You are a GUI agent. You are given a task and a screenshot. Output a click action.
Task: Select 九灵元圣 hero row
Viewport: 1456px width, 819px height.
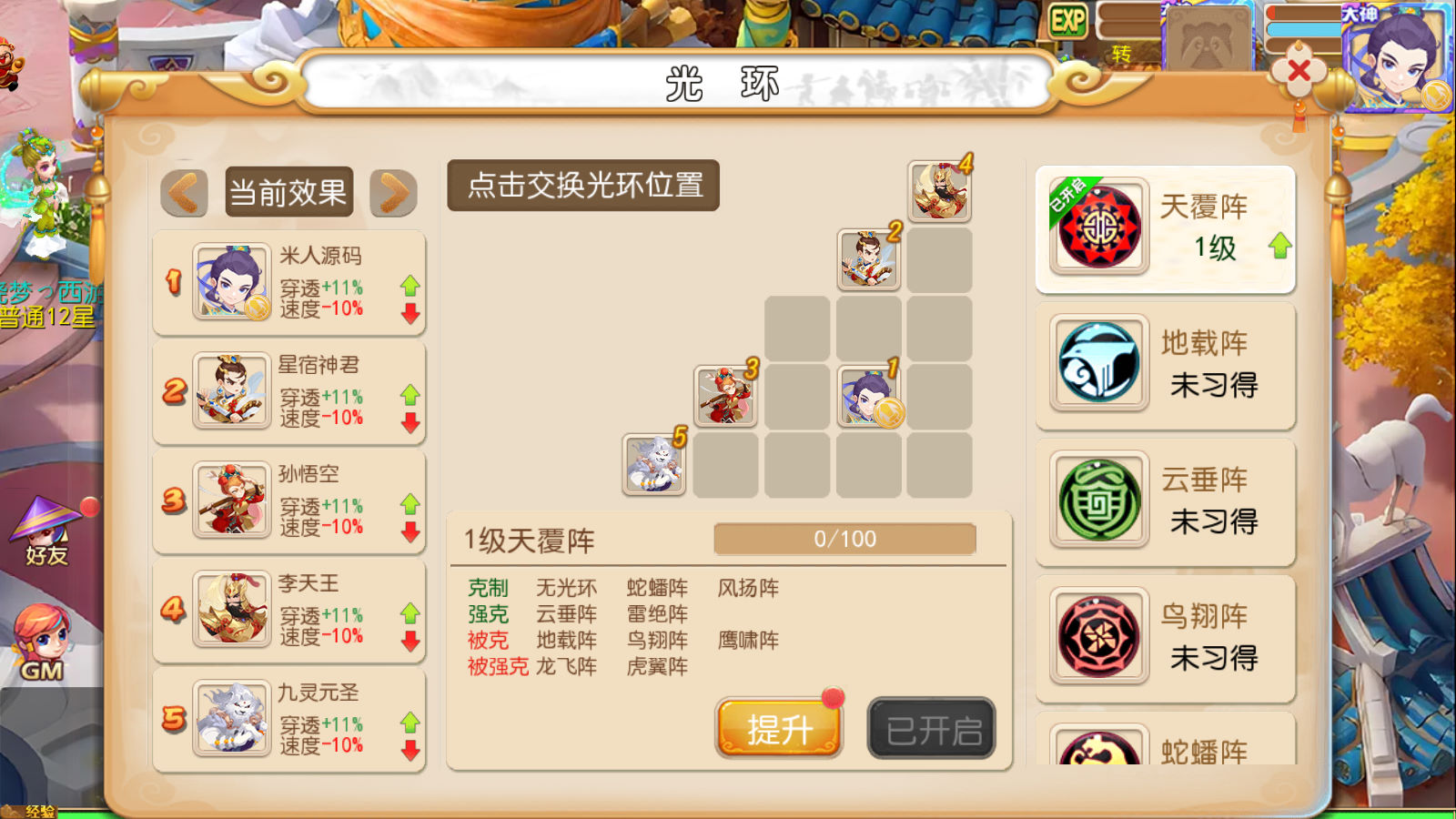(289, 720)
